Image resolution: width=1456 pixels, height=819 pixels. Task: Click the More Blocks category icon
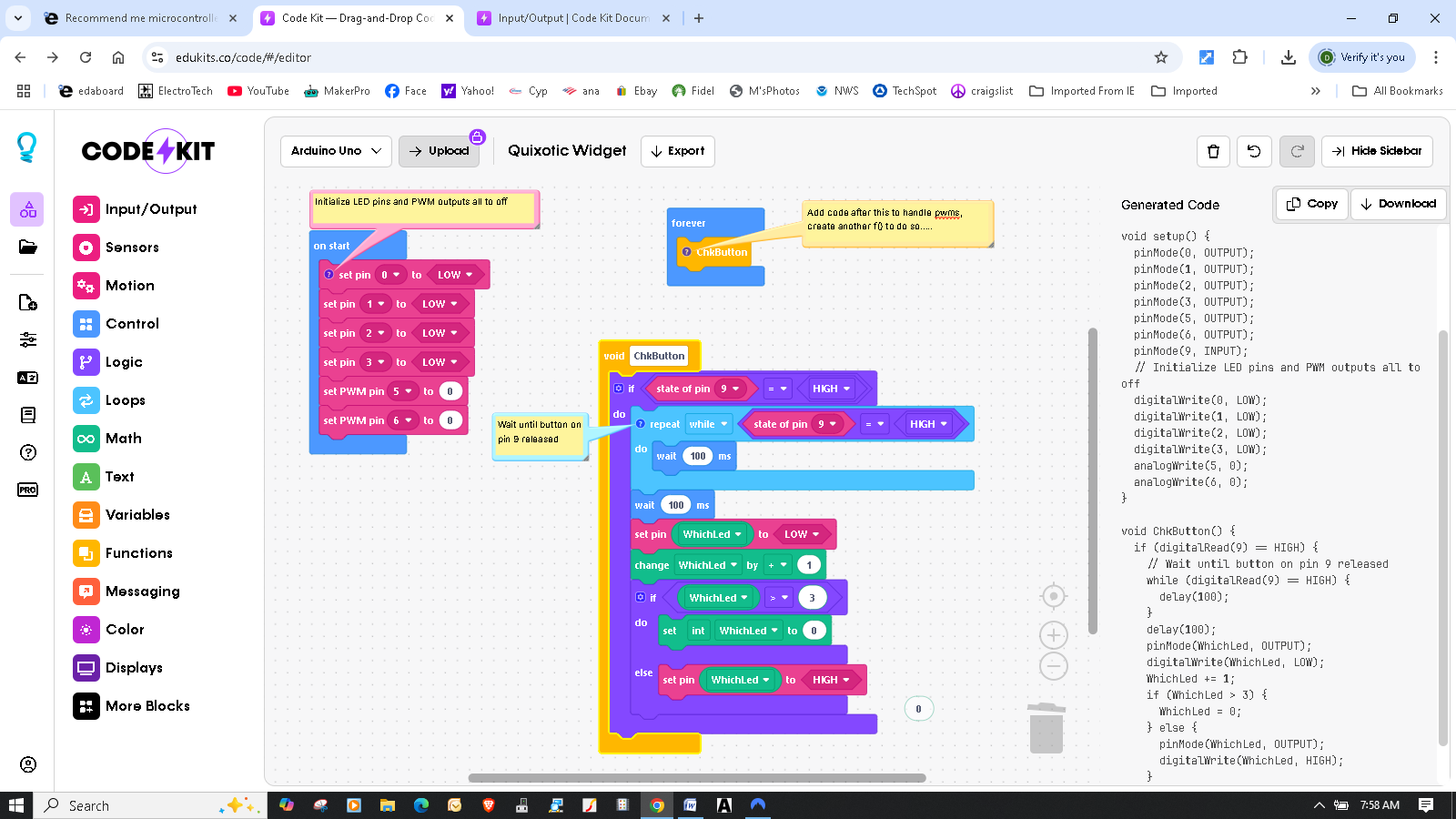click(86, 706)
